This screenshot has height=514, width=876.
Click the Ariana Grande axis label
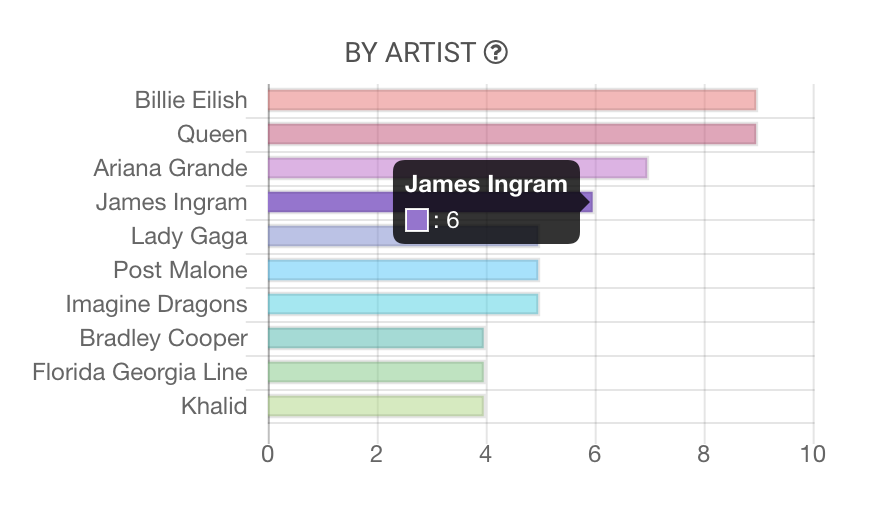(x=170, y=168)
